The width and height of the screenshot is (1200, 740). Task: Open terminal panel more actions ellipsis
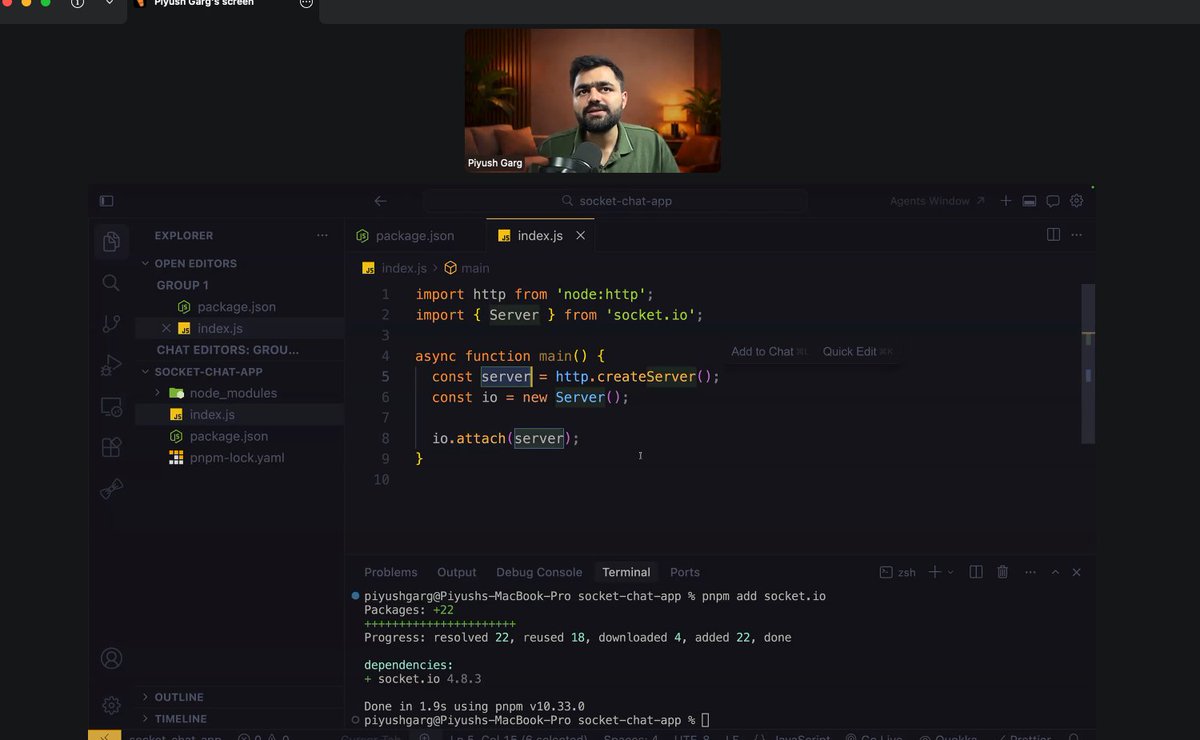[x=1029, y=572]
